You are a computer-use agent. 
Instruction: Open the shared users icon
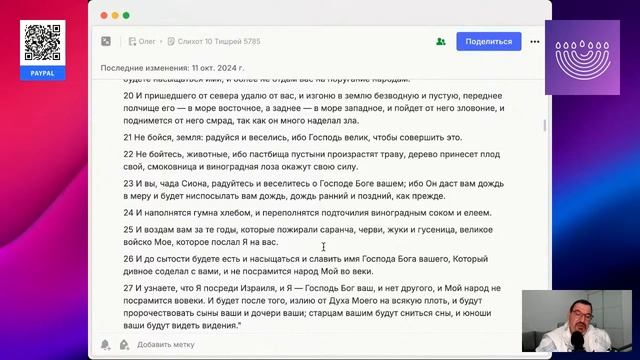(x=440, y=41)
